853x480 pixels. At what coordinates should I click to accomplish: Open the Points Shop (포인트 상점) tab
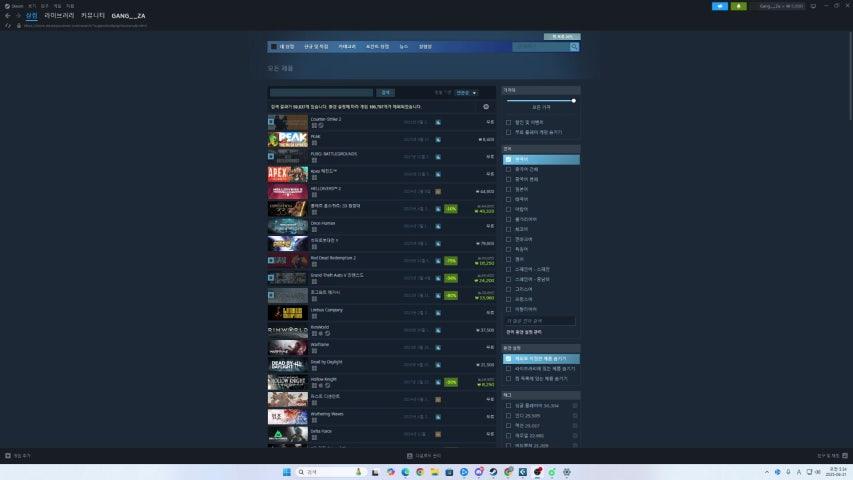click(x=377, y=47)
